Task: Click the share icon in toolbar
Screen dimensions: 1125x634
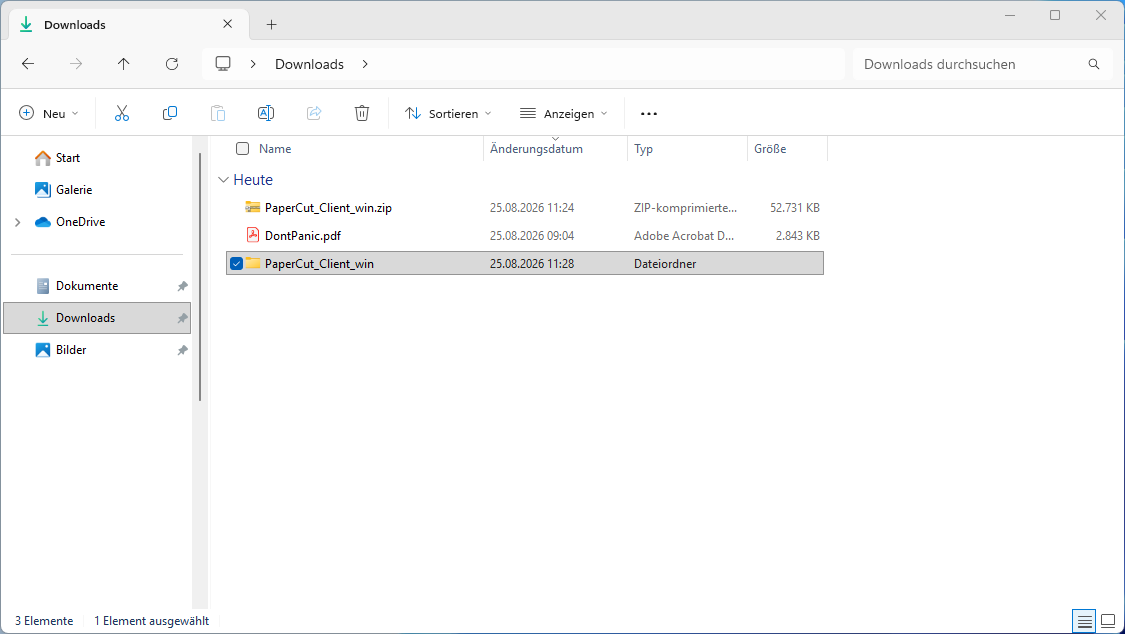Action: click(x=314, y=113)
